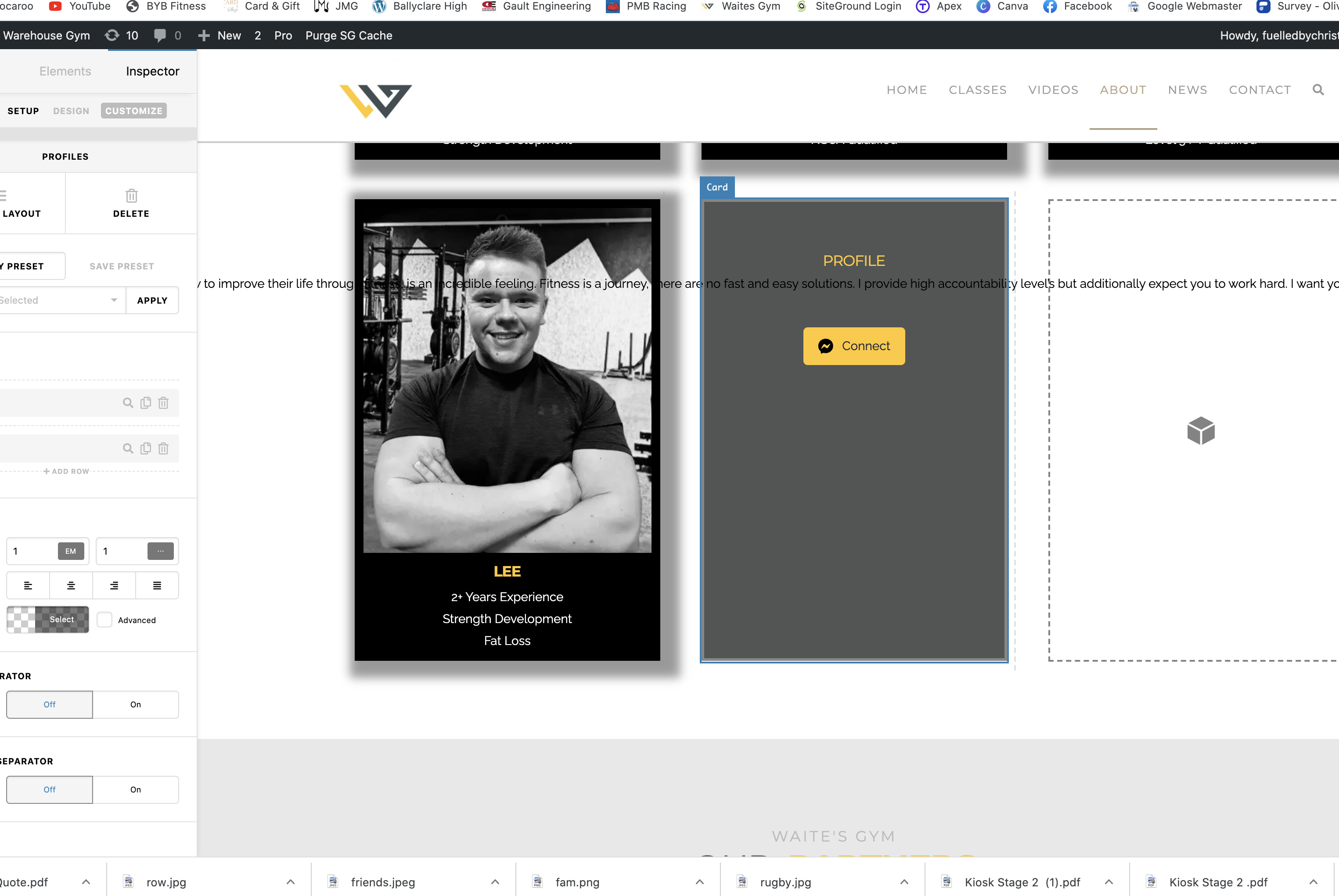Select the Lee trainer photo
The width and height of the screenshot is (1339, 896).
pyautogui.click(x=507, y=380)
